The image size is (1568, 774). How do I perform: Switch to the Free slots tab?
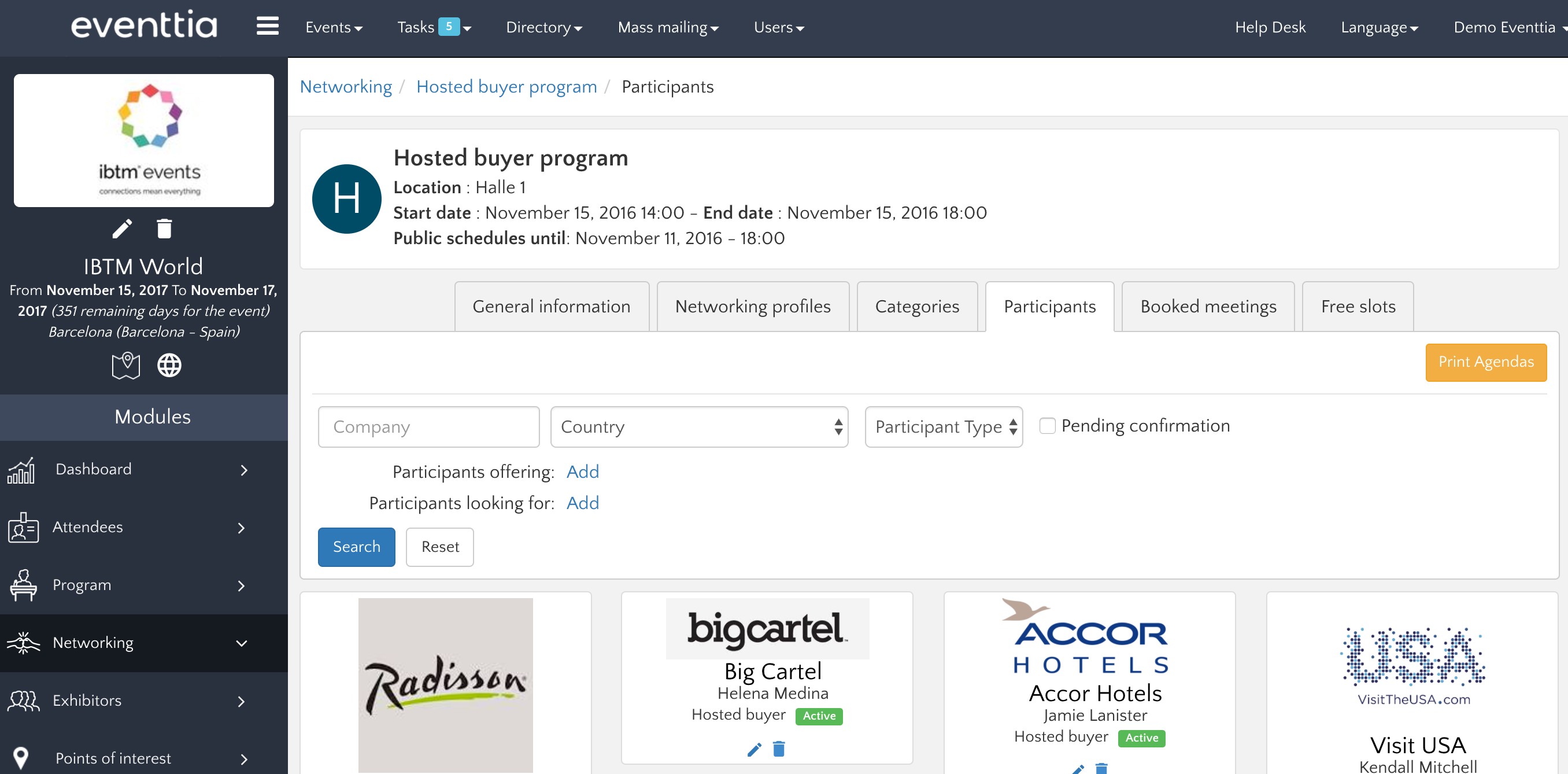coord(1357,307)
